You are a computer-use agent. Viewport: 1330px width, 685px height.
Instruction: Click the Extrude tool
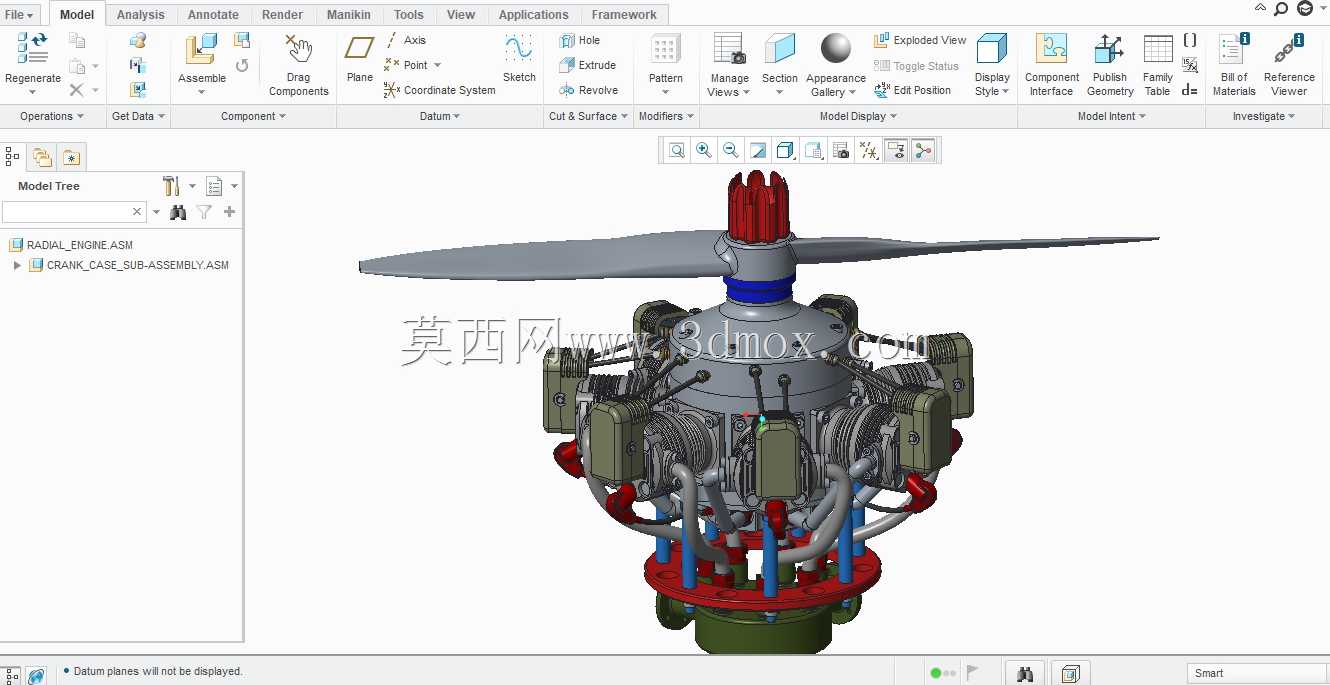588,65
